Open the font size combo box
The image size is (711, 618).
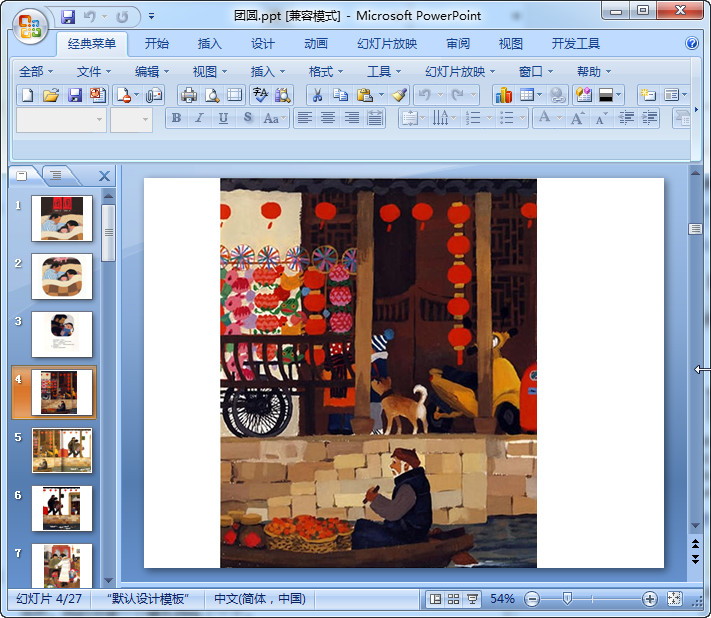131,120
